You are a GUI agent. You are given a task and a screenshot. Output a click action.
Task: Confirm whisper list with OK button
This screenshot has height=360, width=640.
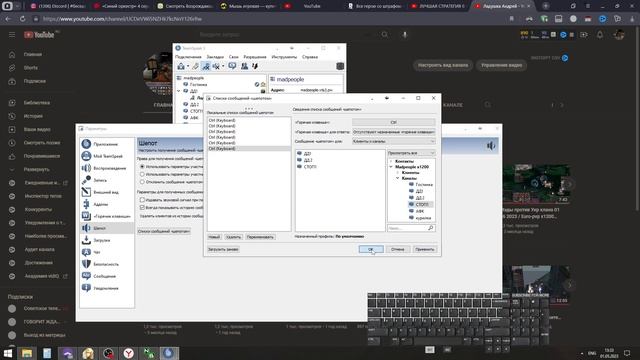pyautogui.click(x=371, y=249)
